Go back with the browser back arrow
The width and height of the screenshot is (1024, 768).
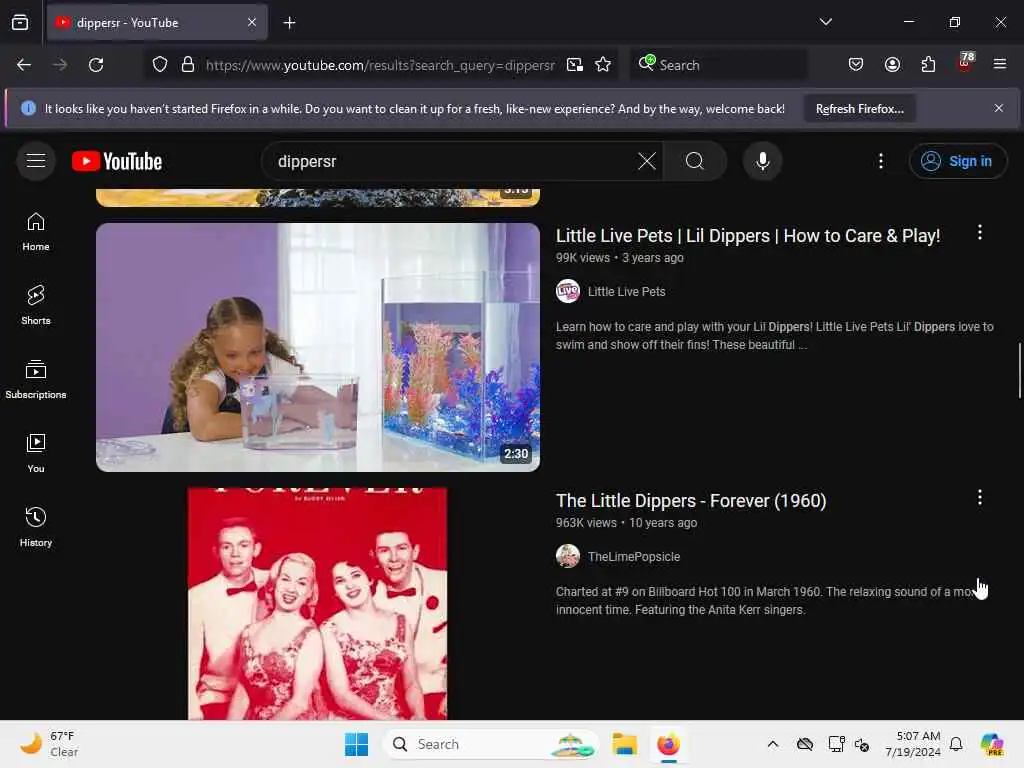pyautogui.click(x=24, y=65)
